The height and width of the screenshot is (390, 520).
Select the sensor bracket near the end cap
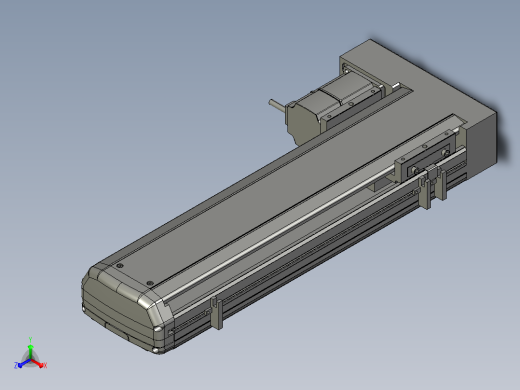click(x=217, y=312)
